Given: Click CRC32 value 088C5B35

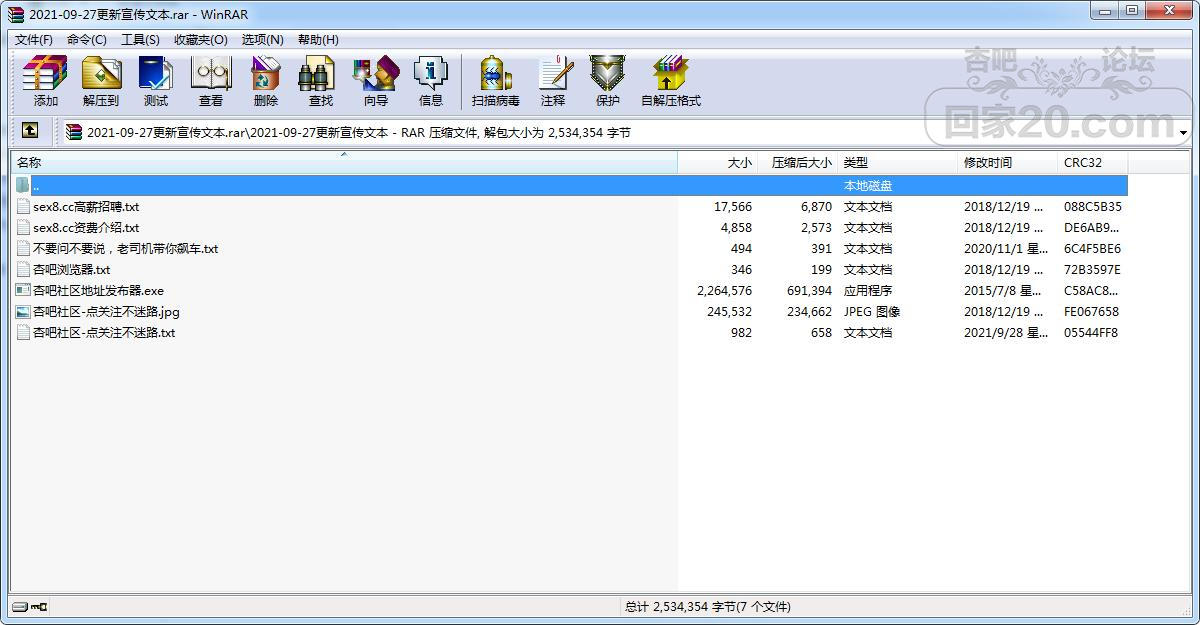Looking at the screenshot, I should pos(1092,206).
